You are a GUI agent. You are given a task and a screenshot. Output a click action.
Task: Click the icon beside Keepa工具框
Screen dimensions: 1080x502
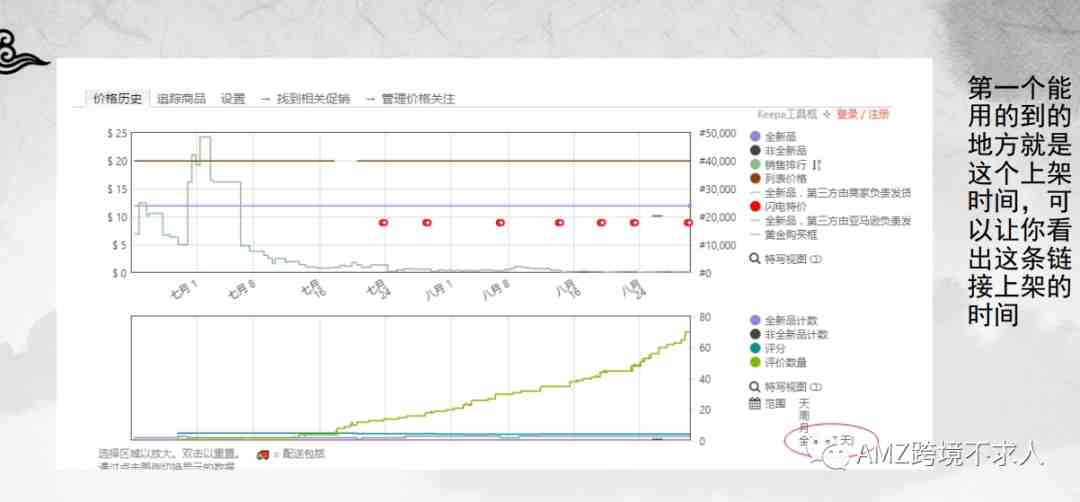click(828, 114)
